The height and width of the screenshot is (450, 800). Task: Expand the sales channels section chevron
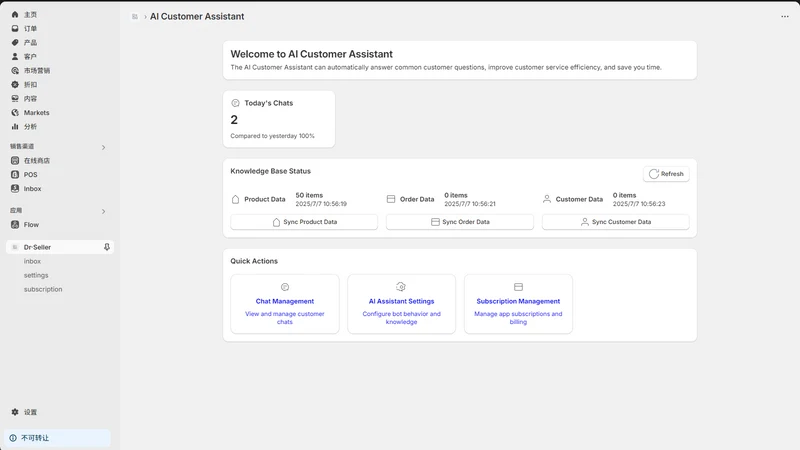(x=104, y=147)
